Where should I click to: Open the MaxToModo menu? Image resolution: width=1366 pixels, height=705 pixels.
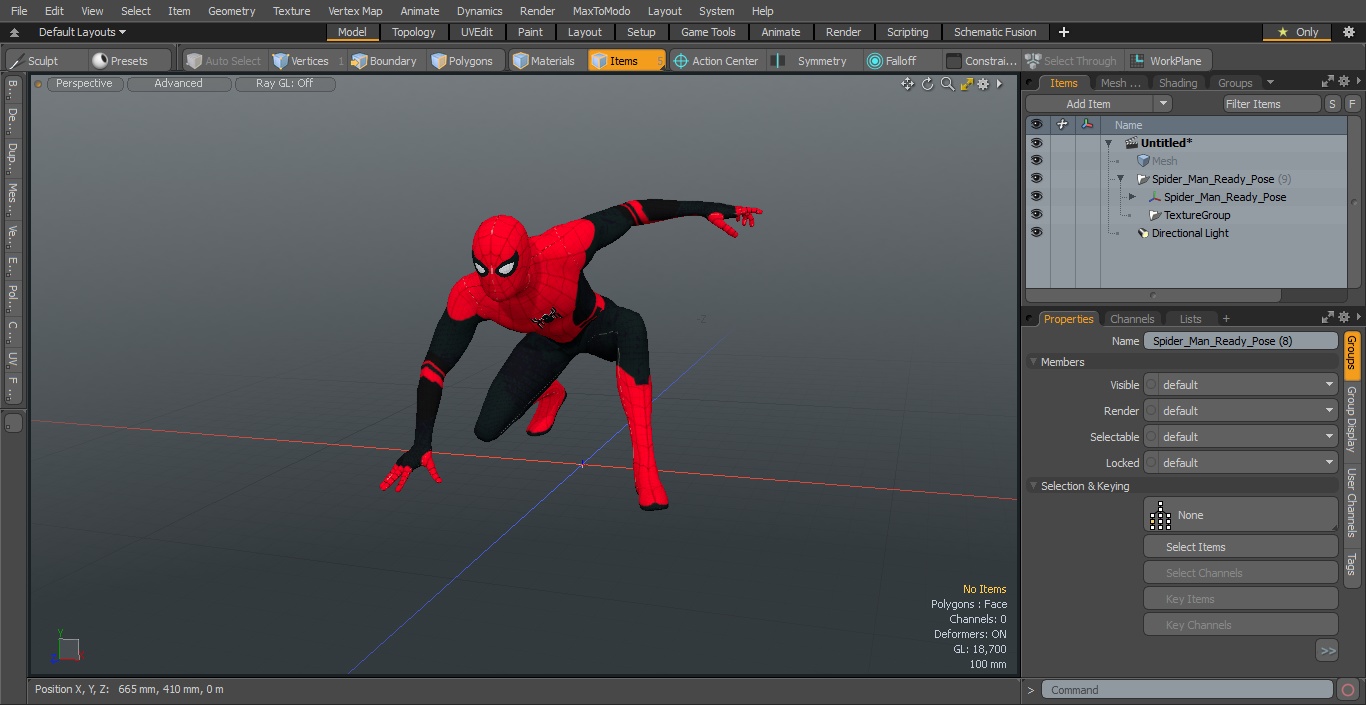coord(601,11)
